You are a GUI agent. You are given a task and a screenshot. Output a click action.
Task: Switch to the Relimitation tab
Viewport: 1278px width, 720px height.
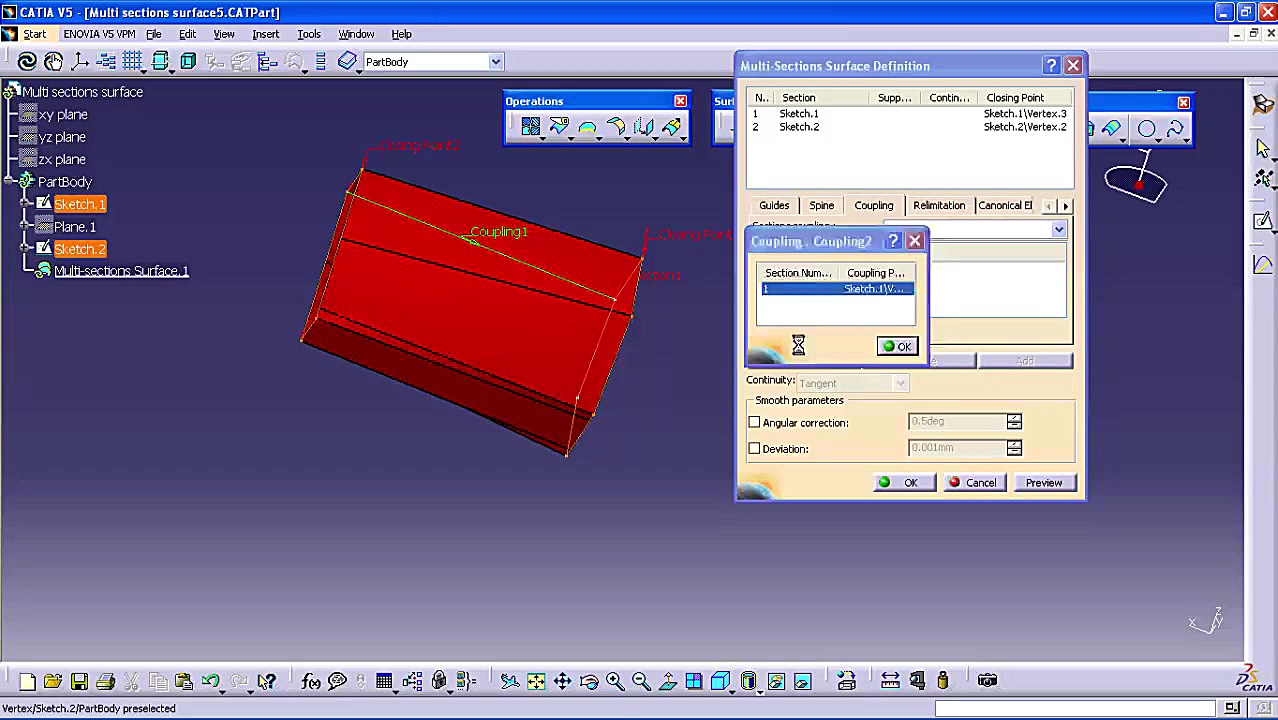939,206
